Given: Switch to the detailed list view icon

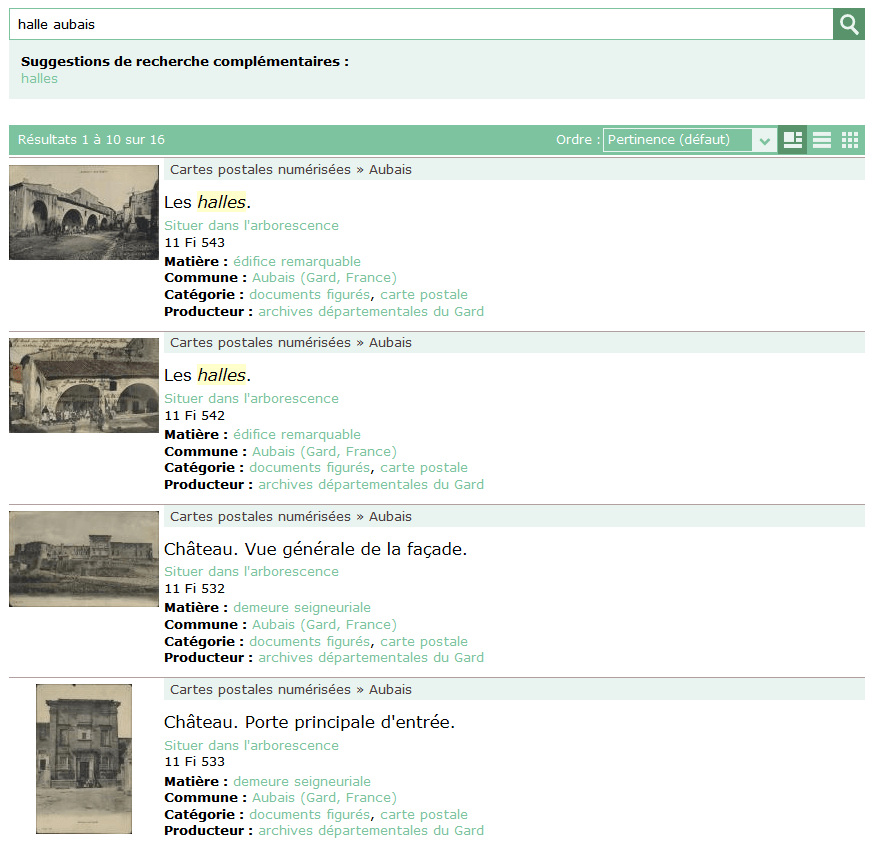Looking at the screenshot, I should [793, 140].
